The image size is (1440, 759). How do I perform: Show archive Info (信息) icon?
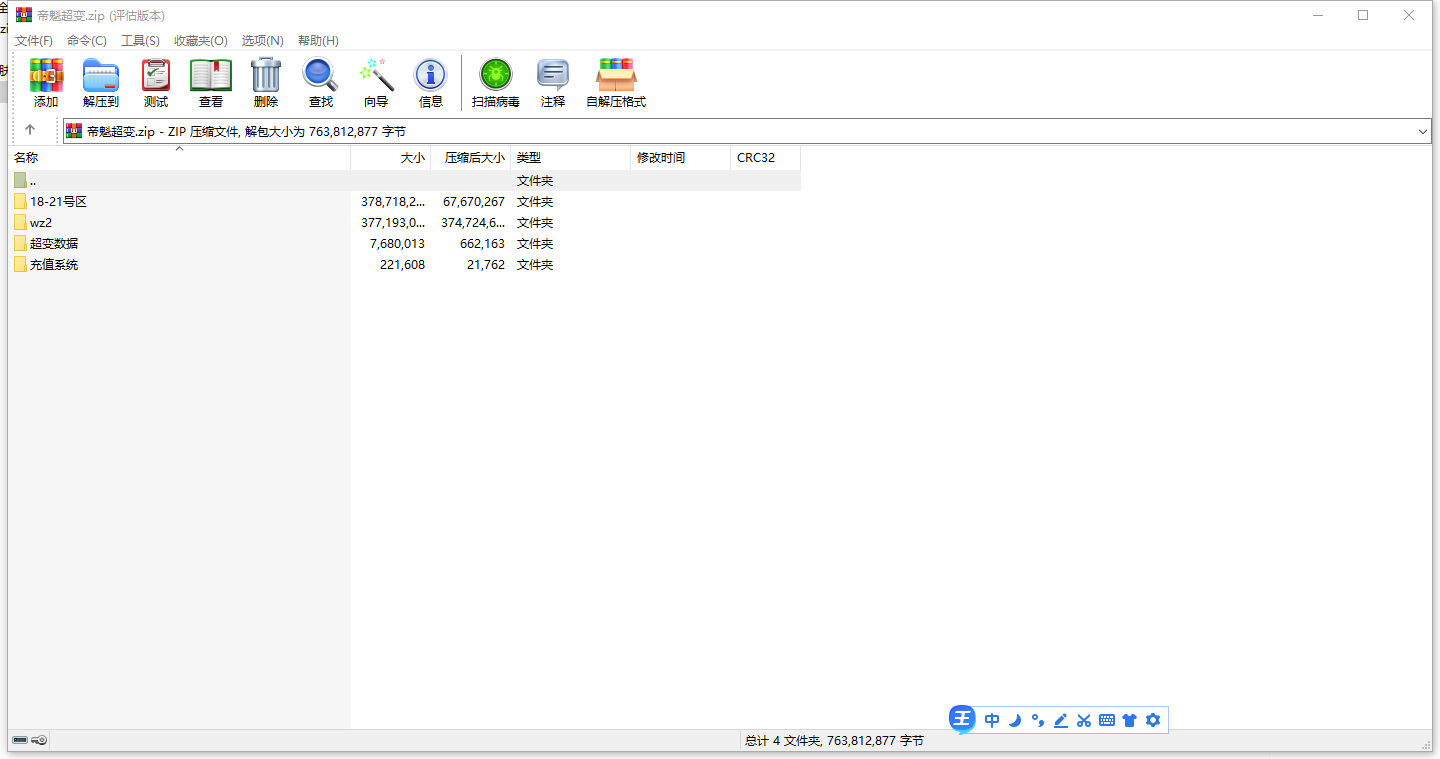pyautogui.click(x=431, y=76)
